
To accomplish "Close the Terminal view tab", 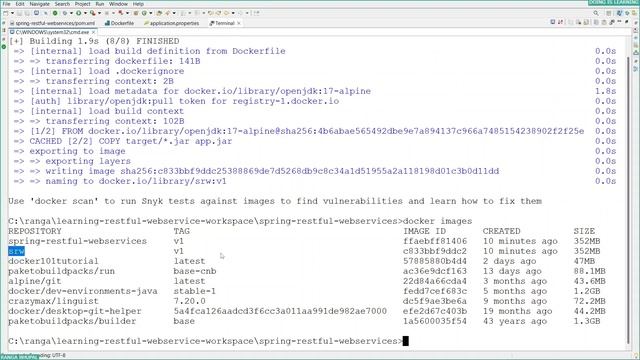I will [x=239, y=23].
